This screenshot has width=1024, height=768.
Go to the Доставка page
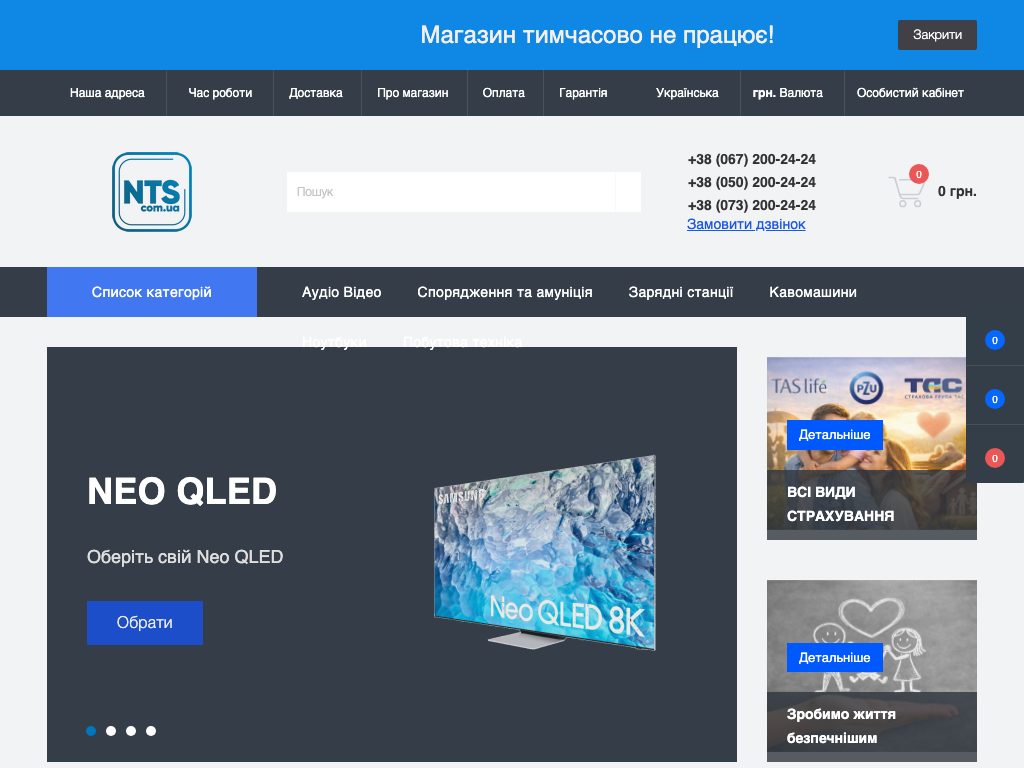[x=315, y=93]
